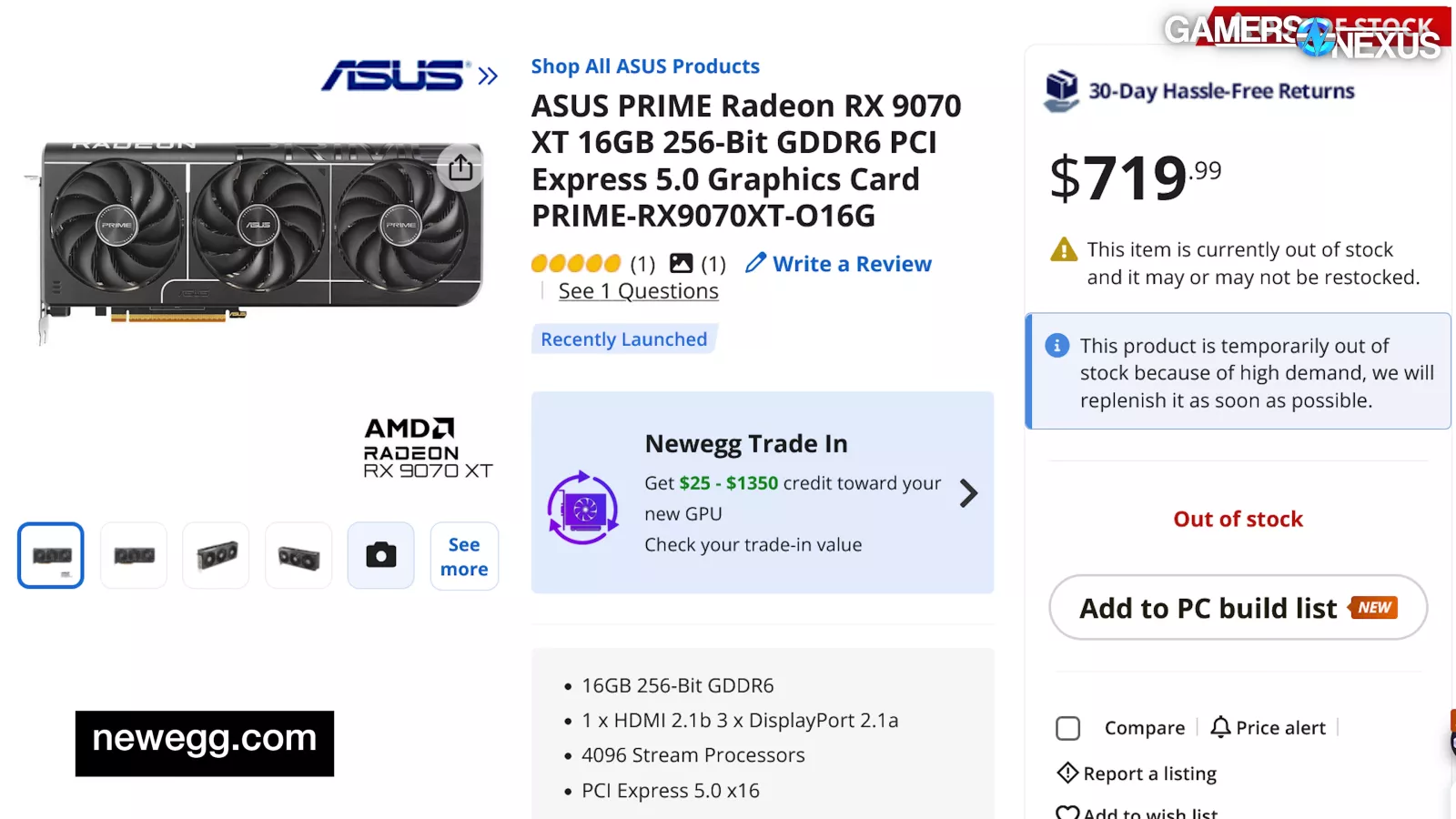This screenshot has width=1456, height=819.
Task: Open Shop All ASUS Products link
Action: pos(644,66)
